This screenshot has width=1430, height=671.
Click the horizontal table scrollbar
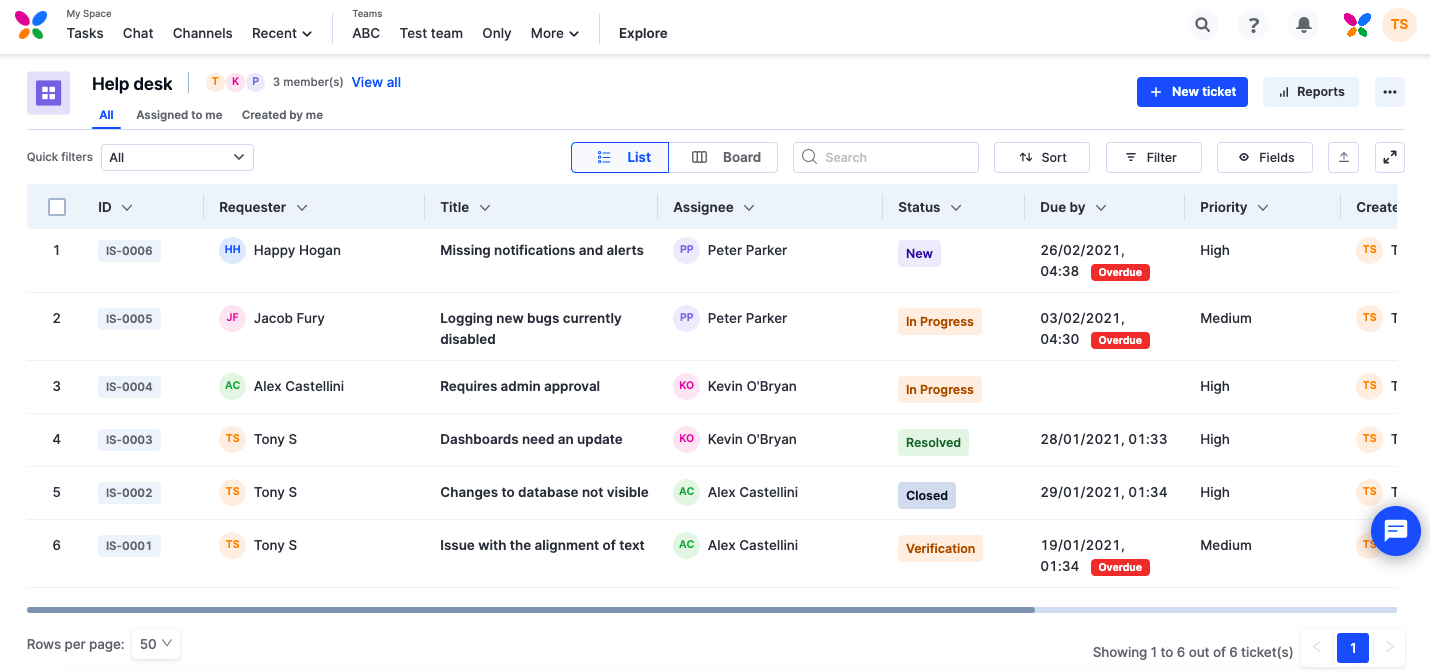pos(530,609)
